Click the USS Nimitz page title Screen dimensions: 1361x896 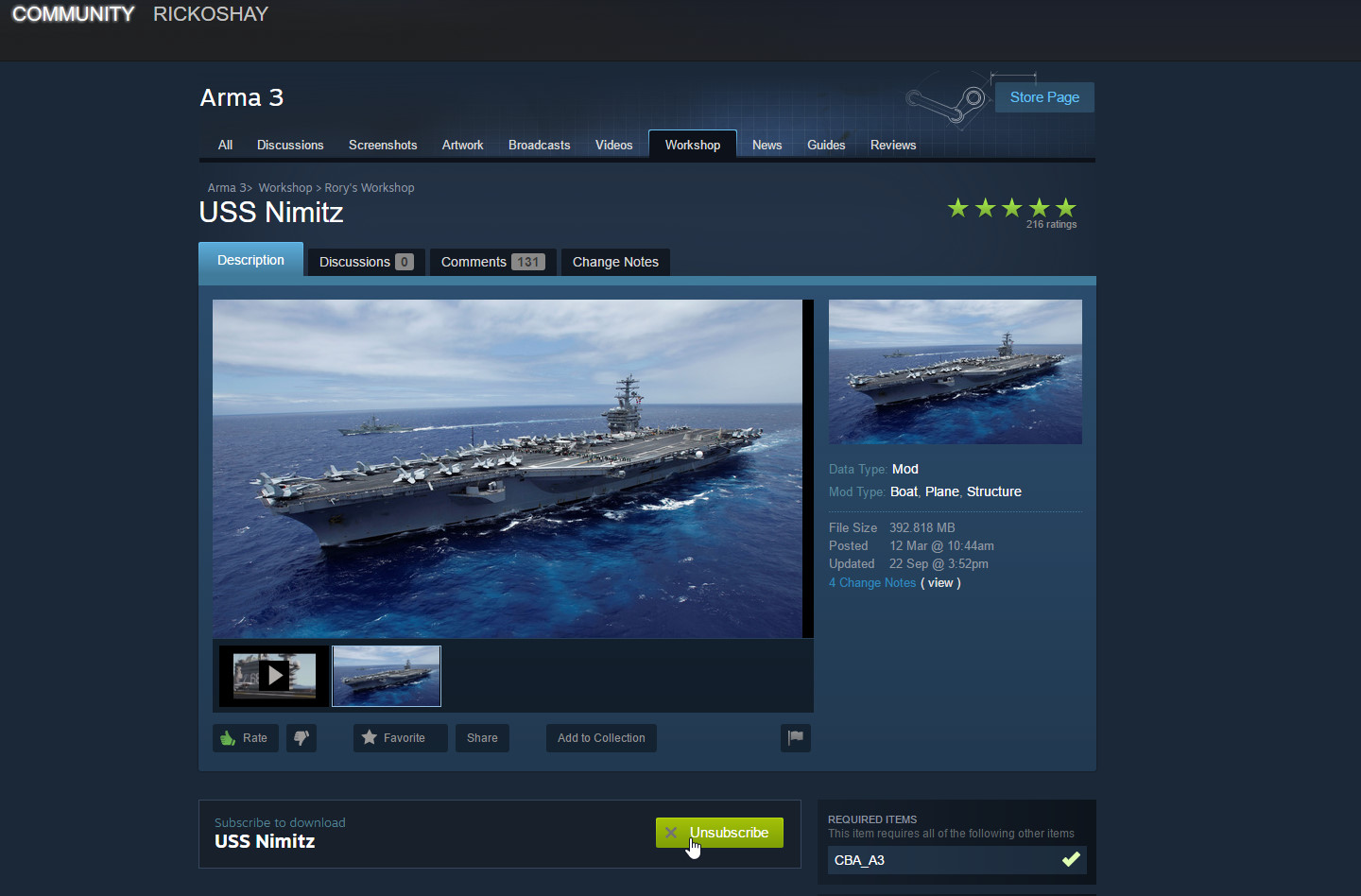(271, 213)
